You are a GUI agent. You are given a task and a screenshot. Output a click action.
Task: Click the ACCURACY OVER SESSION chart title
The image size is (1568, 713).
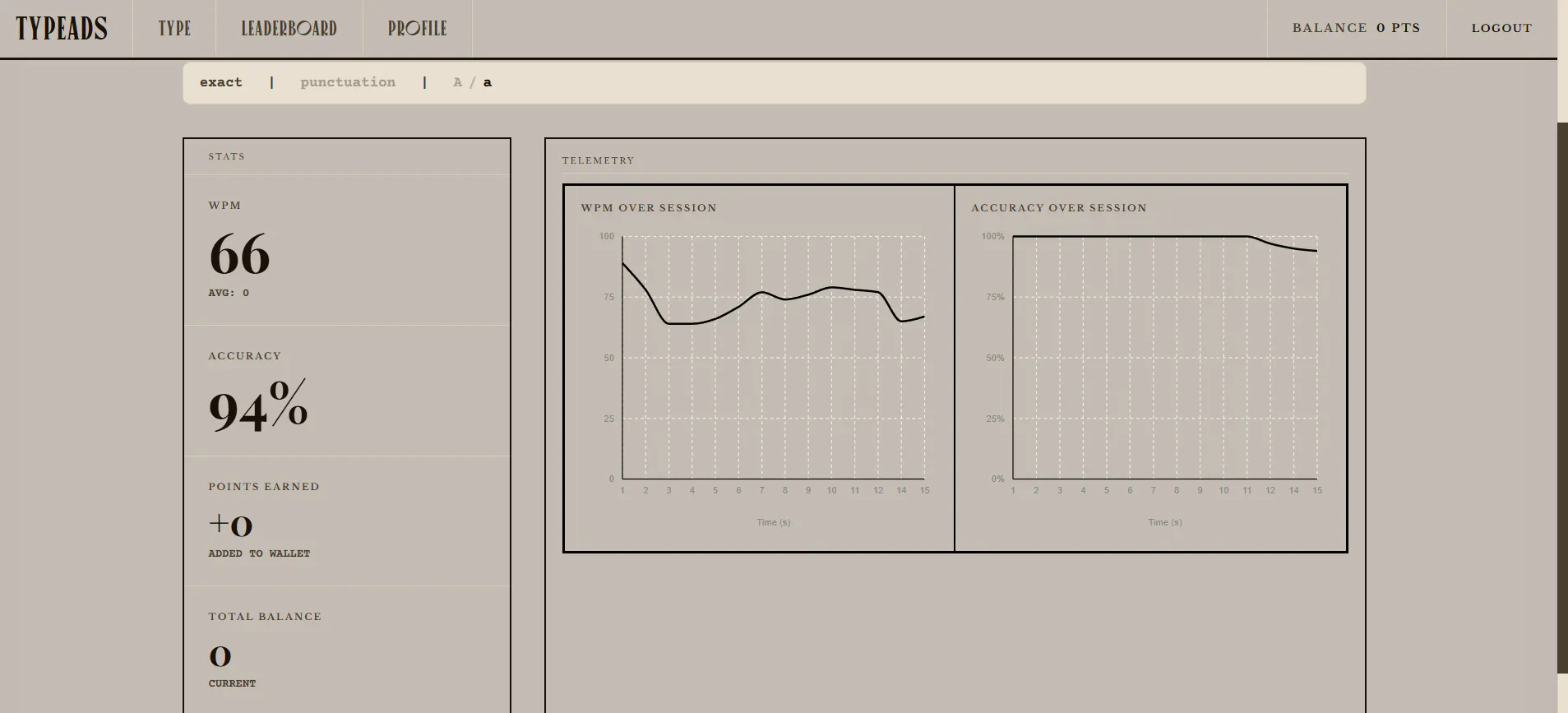1059,208
